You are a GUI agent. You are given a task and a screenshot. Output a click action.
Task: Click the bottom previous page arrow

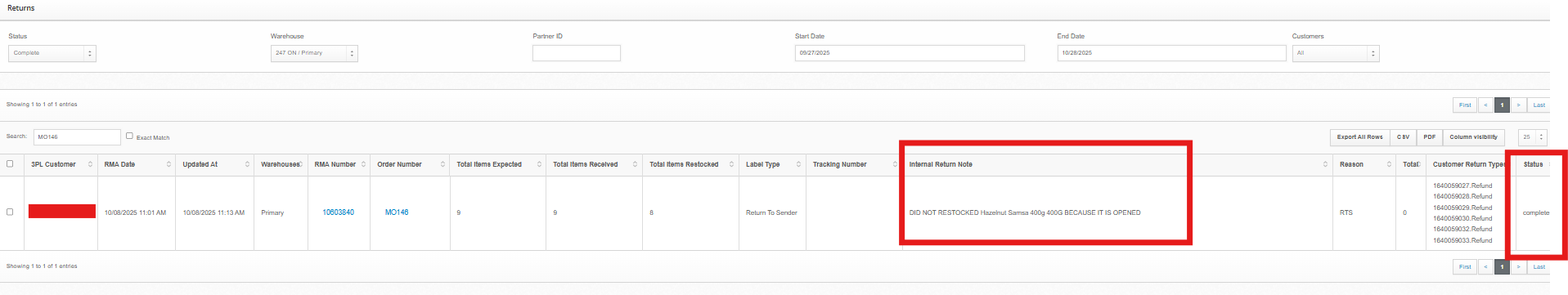click(1485, 267)
